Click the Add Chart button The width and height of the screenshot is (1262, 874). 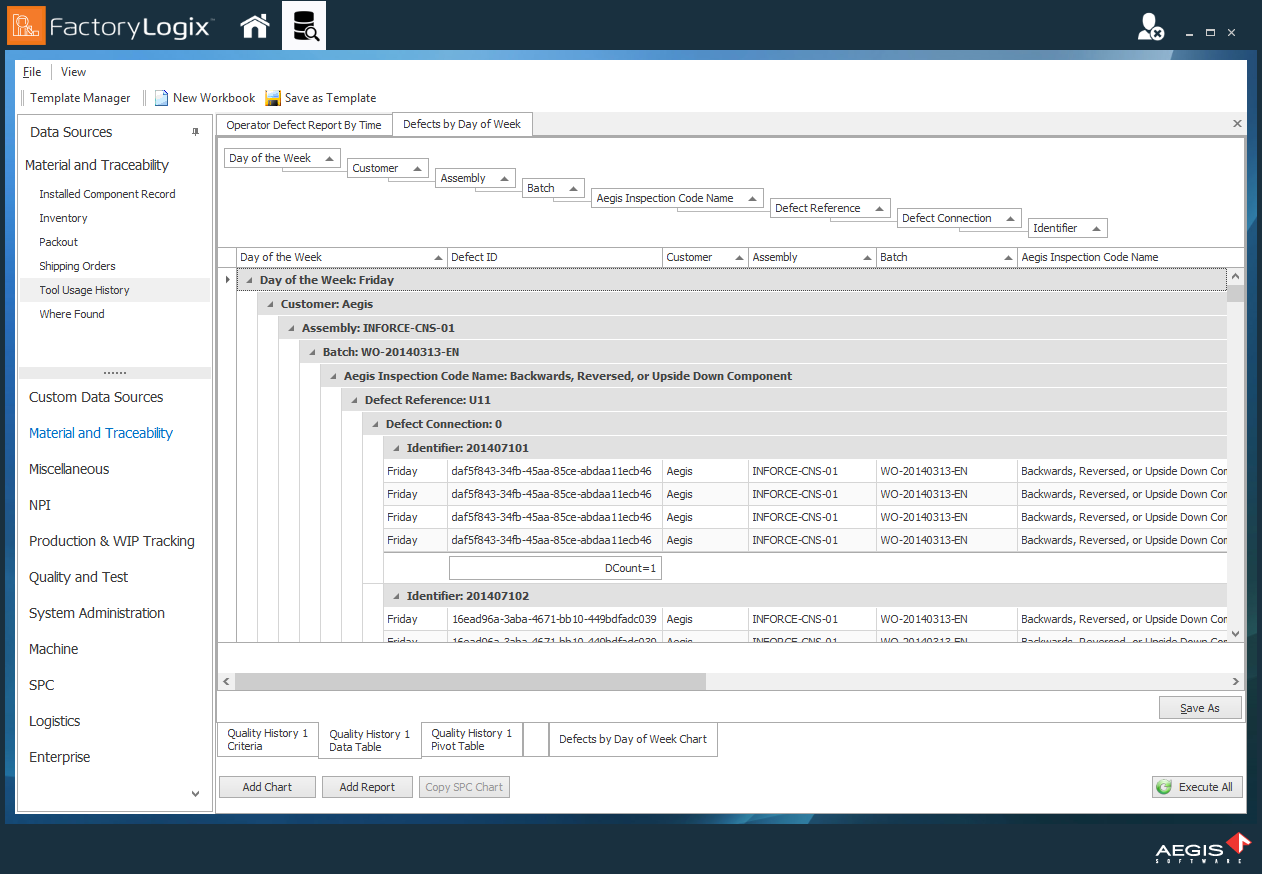point(267,787)
